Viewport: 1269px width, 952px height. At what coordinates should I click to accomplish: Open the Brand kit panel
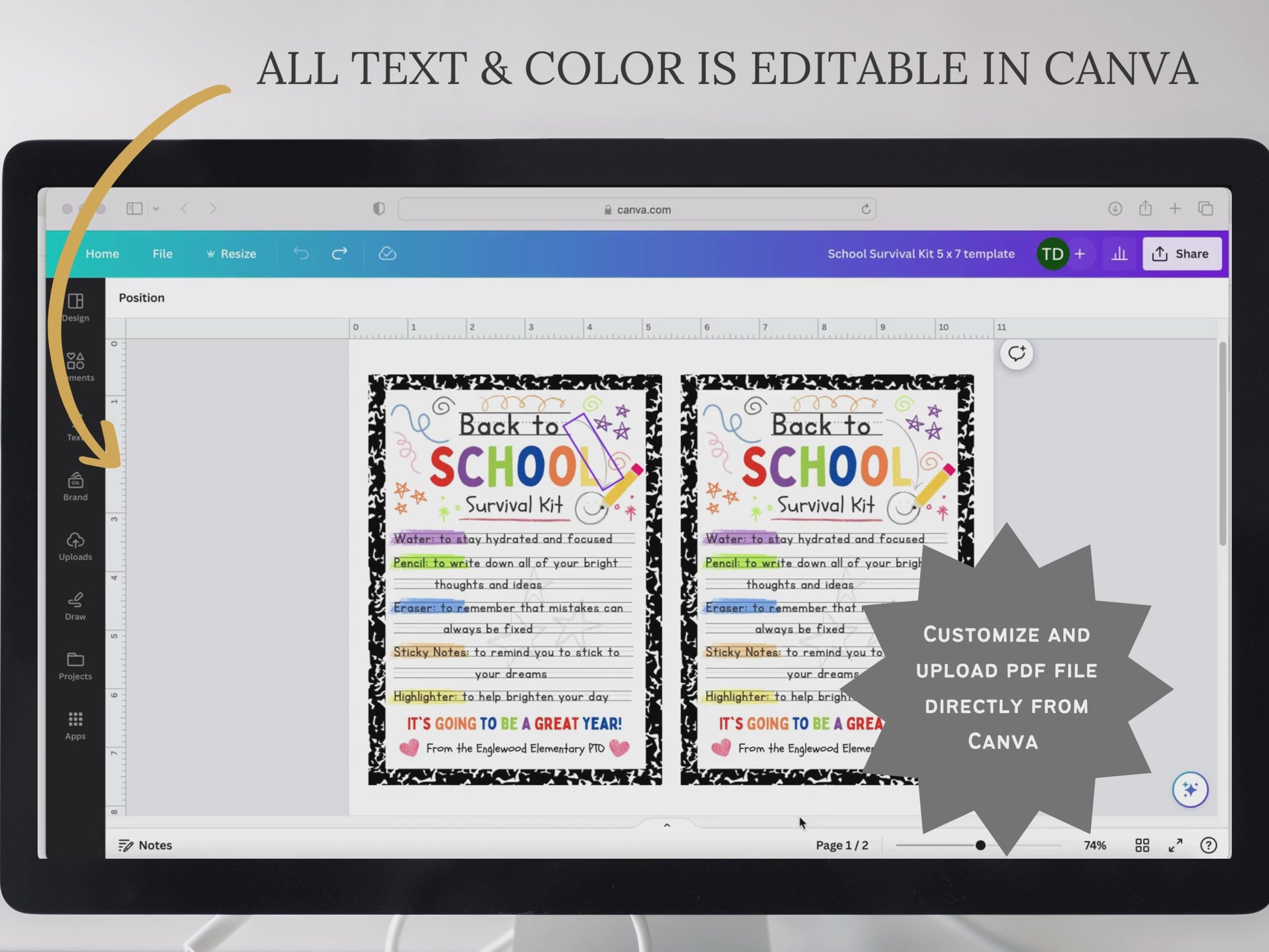pos(76,486)
